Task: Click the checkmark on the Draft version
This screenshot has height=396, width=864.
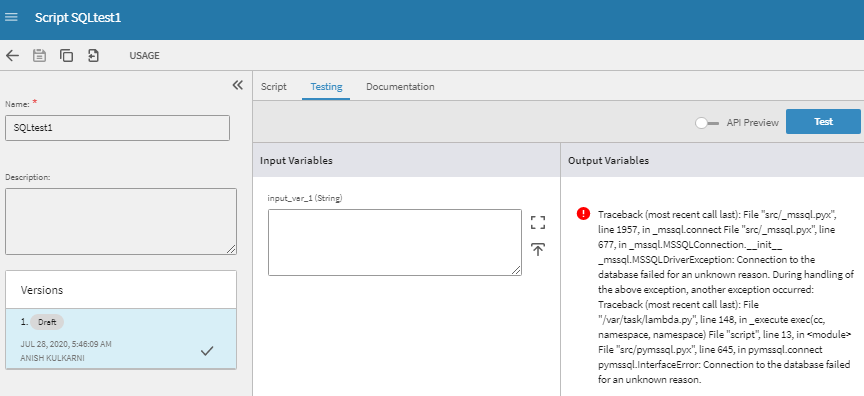Action: coord(207,350)
